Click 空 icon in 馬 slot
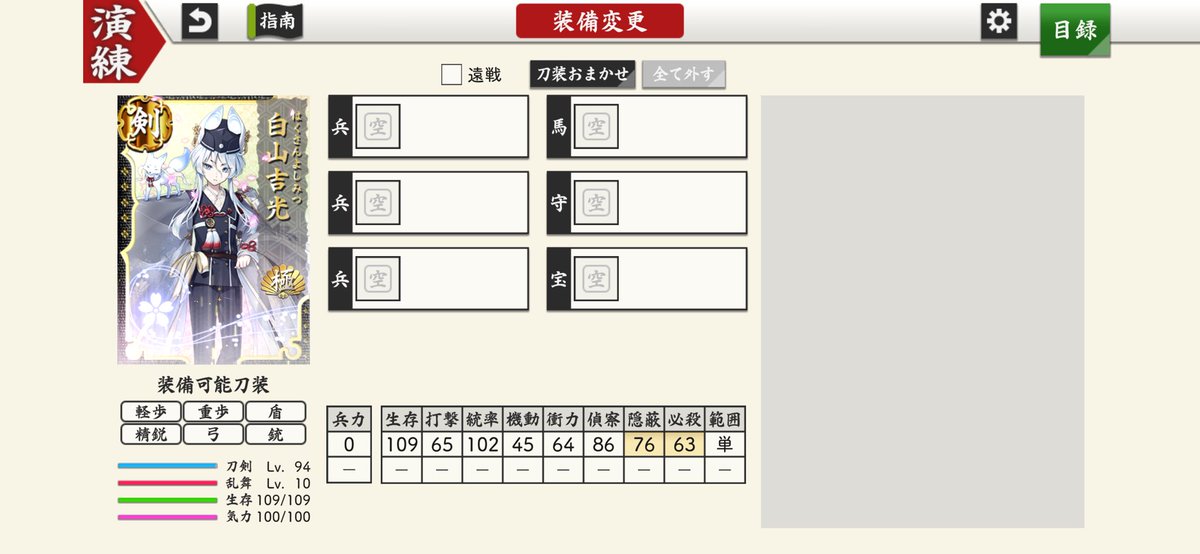This screenshot has height=554, width=1200. click(596, 127)
